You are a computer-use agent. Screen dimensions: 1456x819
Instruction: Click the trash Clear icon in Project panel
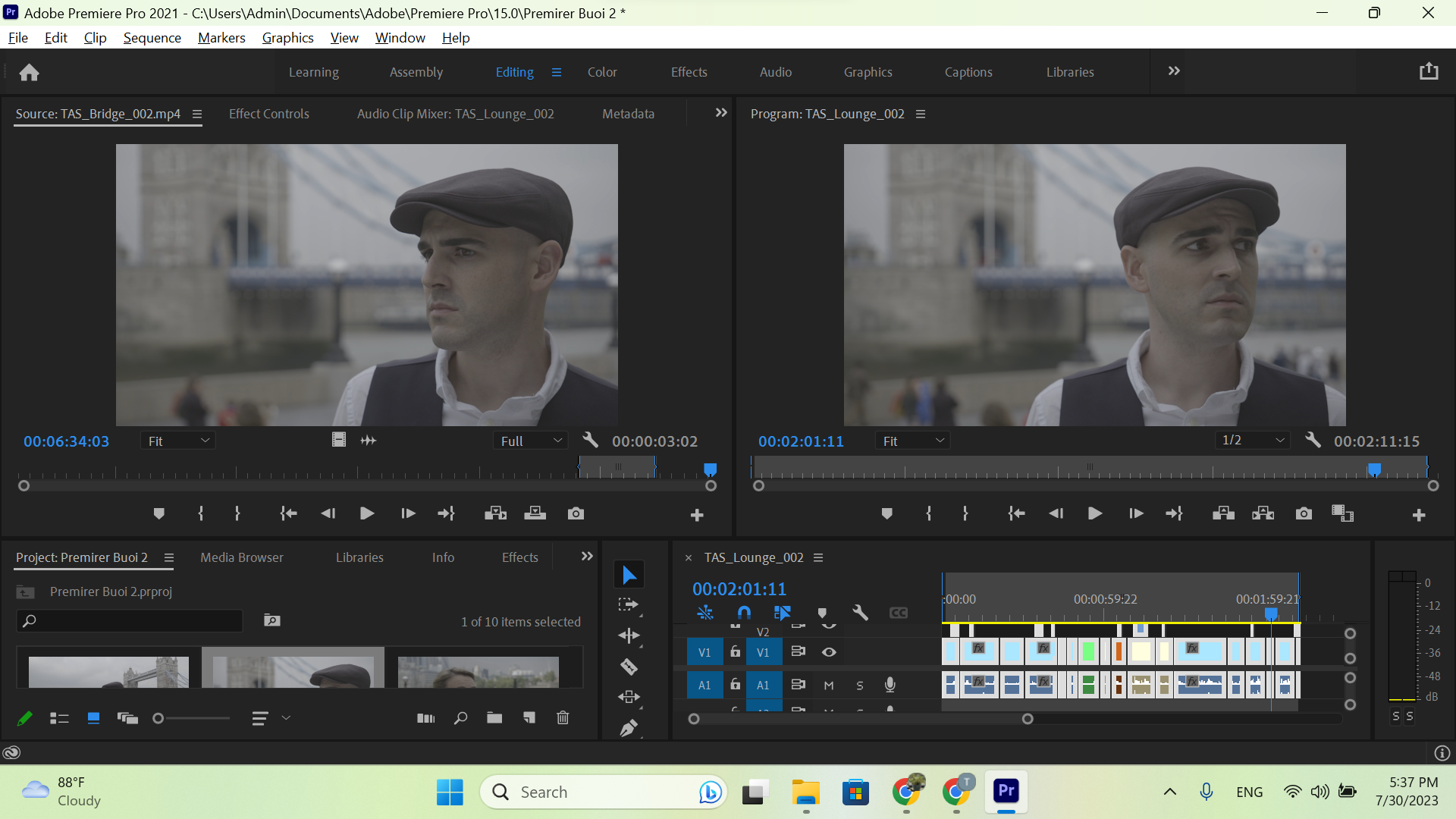click(563, 718)
